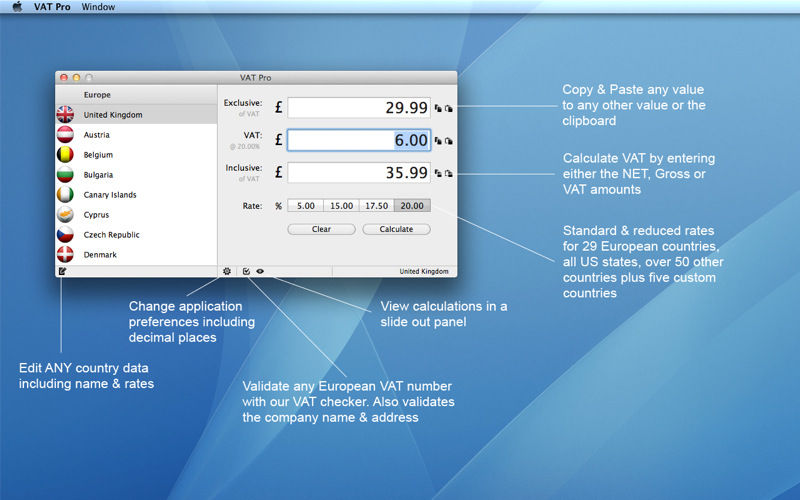This screenshot has height=500, width=800.
Task: Select the Denmark flag
Action: tap(65, 255)
